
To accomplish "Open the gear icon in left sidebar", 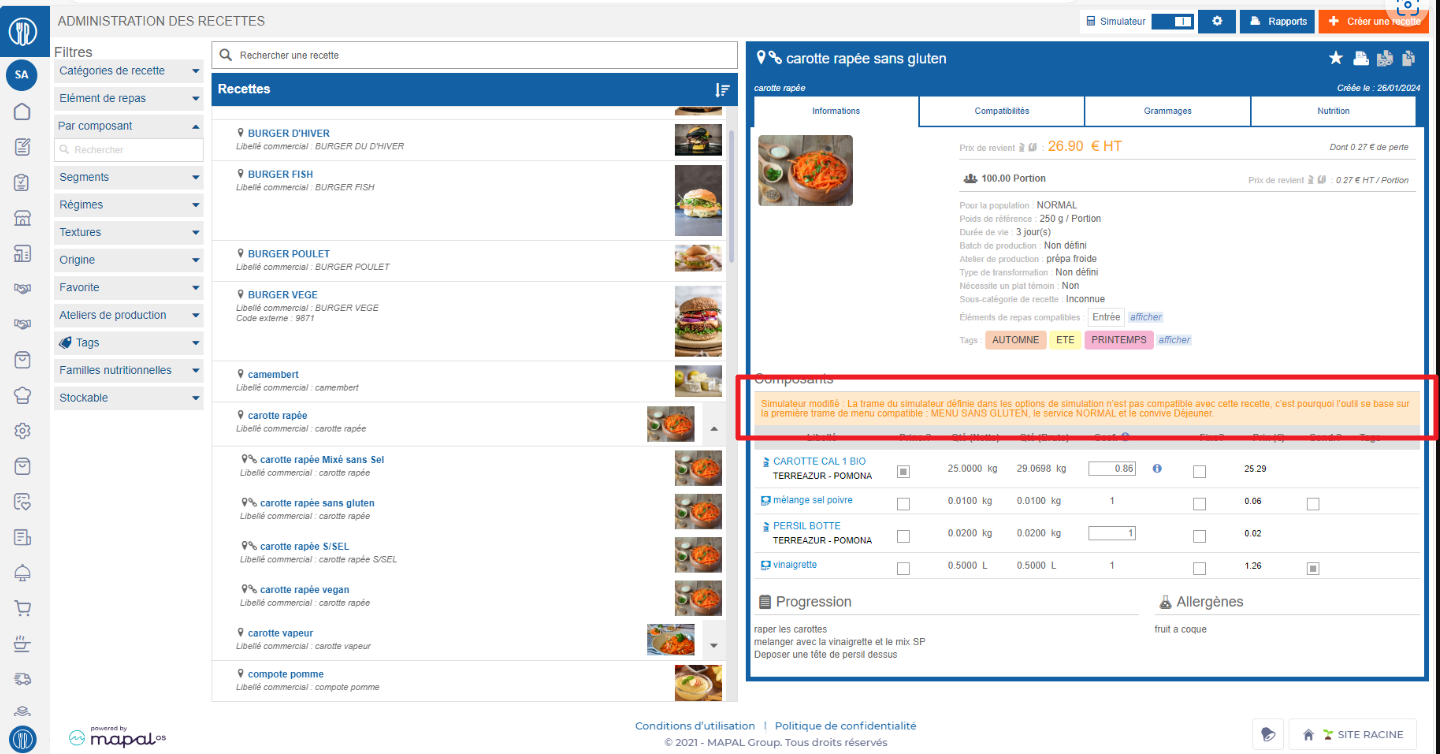I will point(22,431).
